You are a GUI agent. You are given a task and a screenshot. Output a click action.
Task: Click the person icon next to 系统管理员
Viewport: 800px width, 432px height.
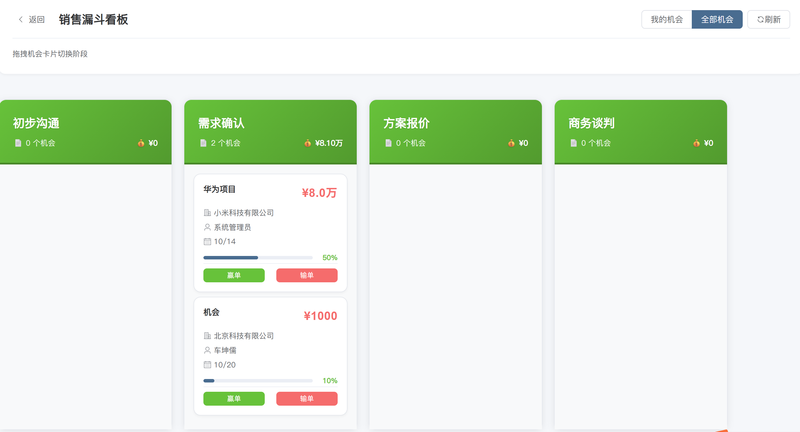click(x=207, y=227)
